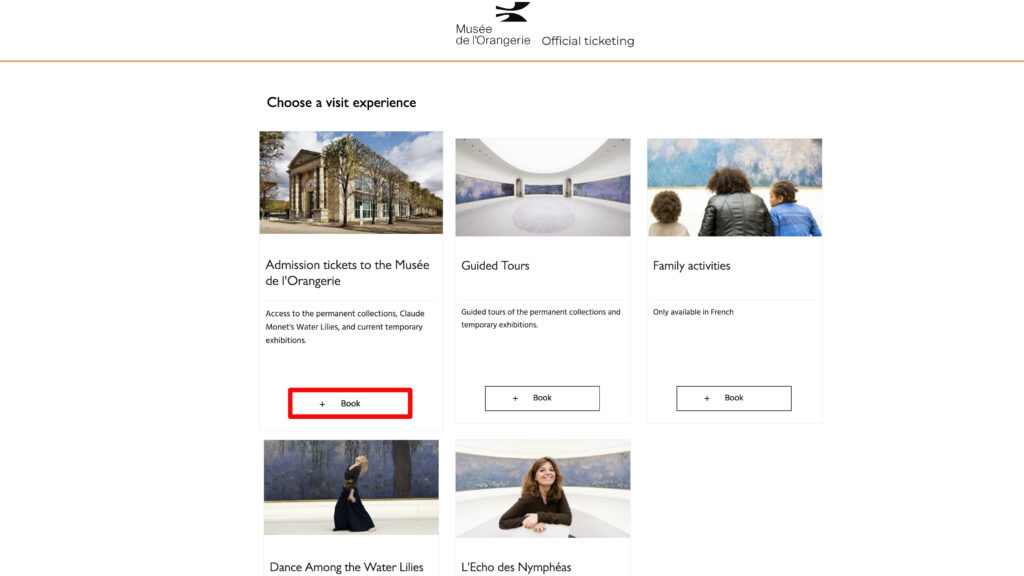Screen dimensions: 1024x576
Task: Click the Guided Tours card title
Action: 495,266
